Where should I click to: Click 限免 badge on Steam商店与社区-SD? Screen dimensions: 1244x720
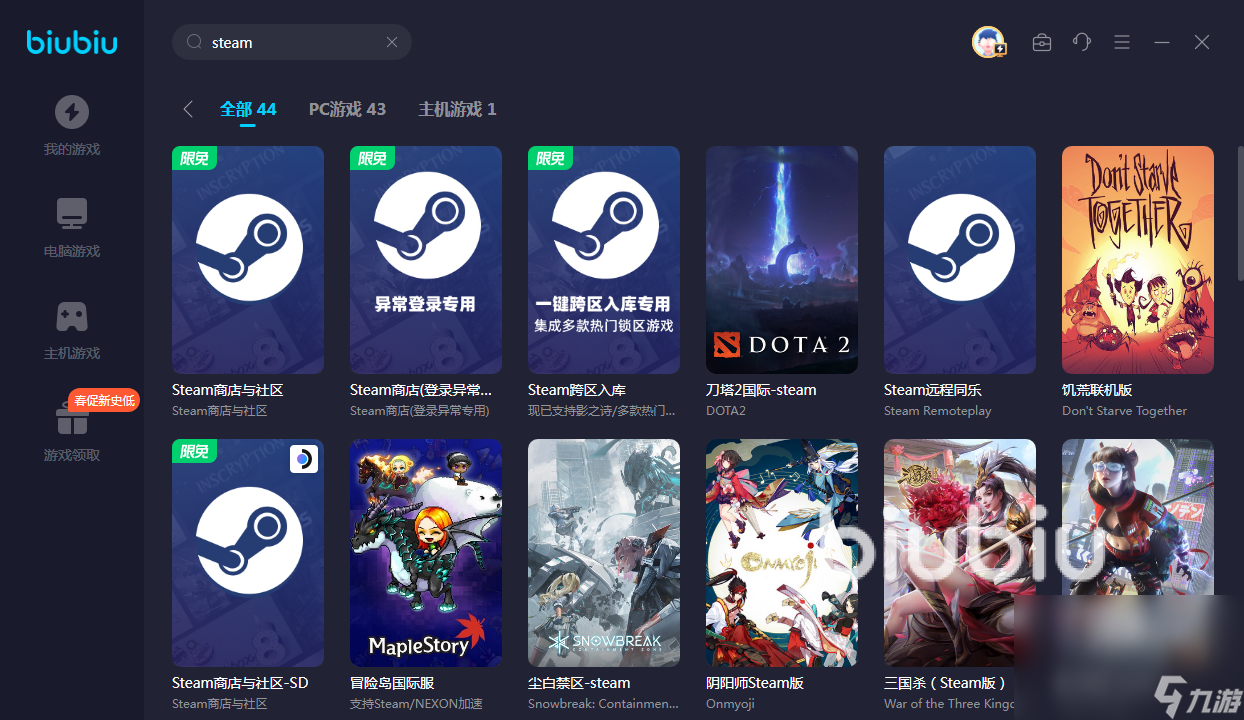[194, 451]
